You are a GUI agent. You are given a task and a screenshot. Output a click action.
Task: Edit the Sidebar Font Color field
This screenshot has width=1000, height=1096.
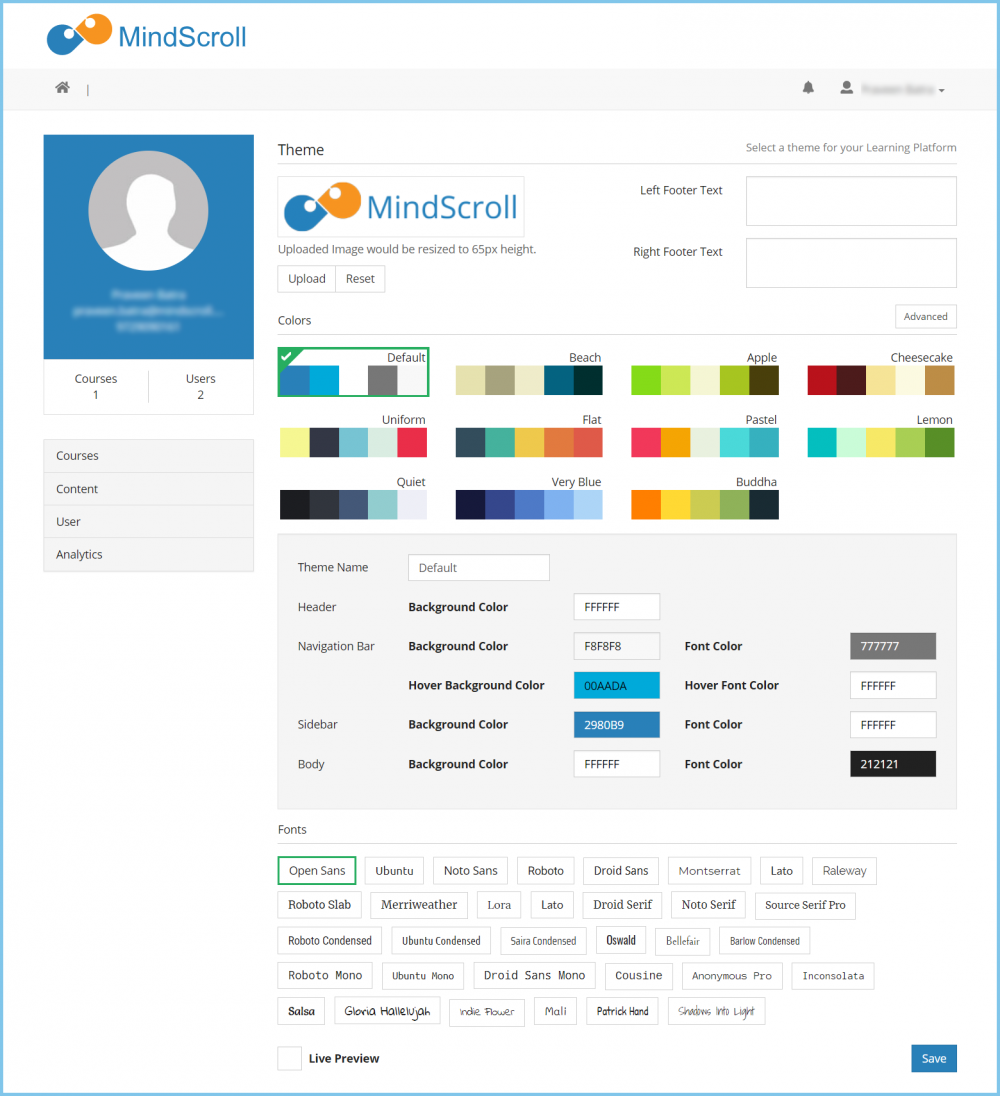point(892,725)
